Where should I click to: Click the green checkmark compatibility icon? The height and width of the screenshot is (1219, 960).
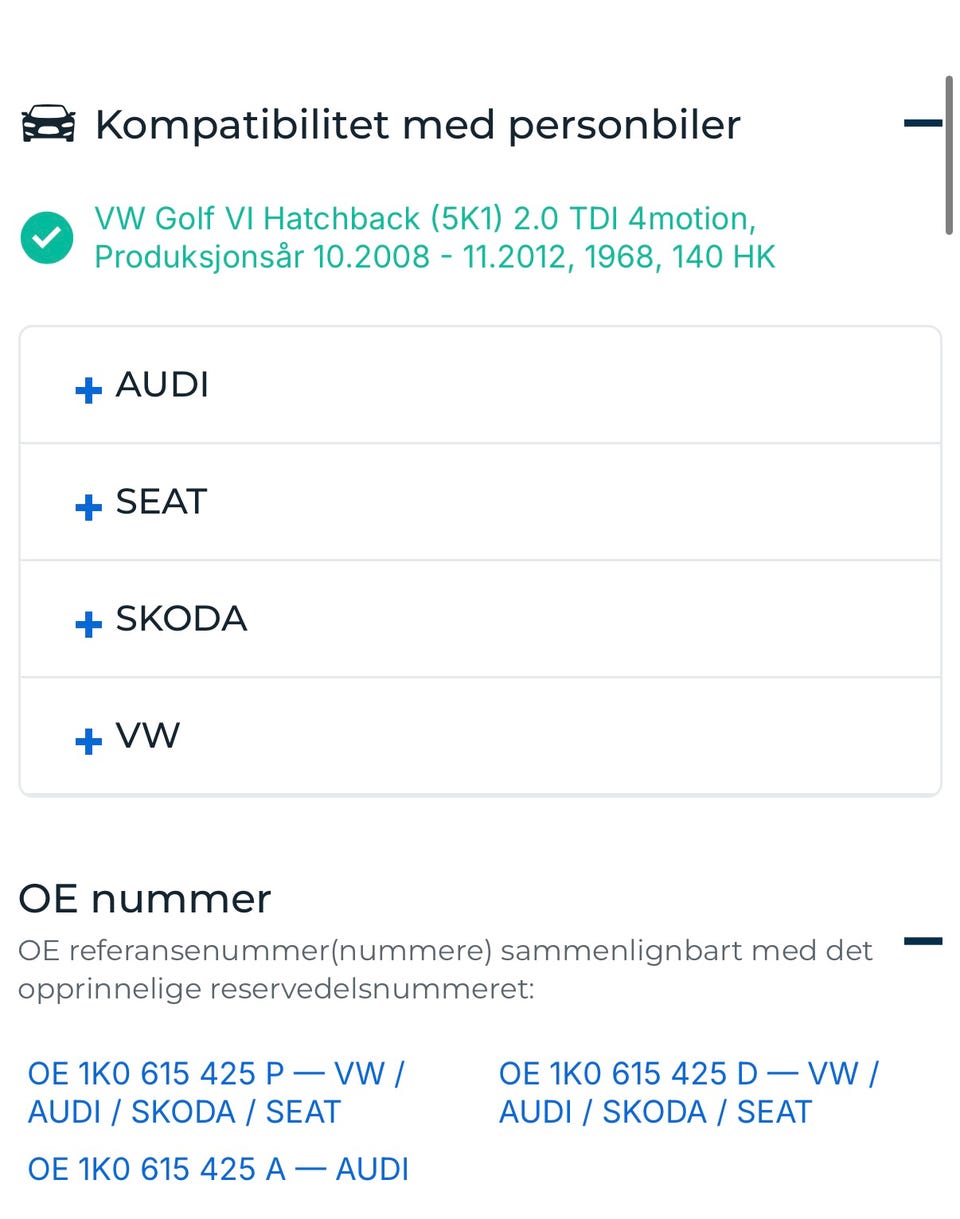[x=47, y=238]
